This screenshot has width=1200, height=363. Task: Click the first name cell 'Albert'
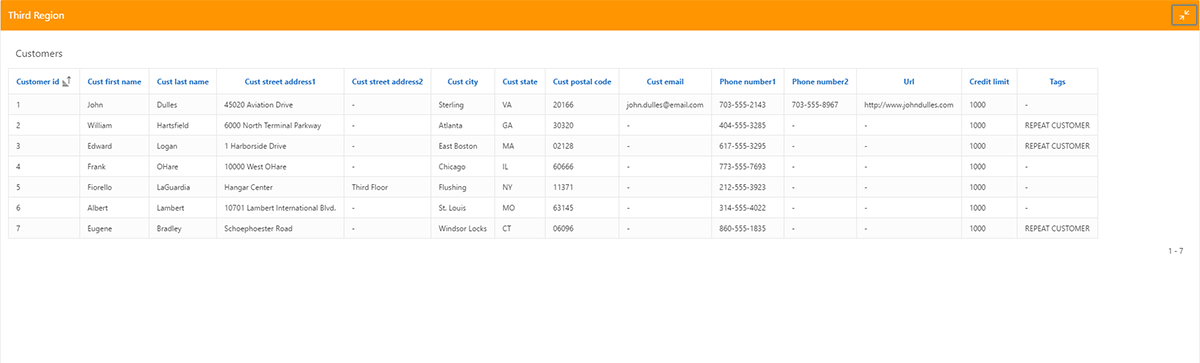tap(98, 208)
